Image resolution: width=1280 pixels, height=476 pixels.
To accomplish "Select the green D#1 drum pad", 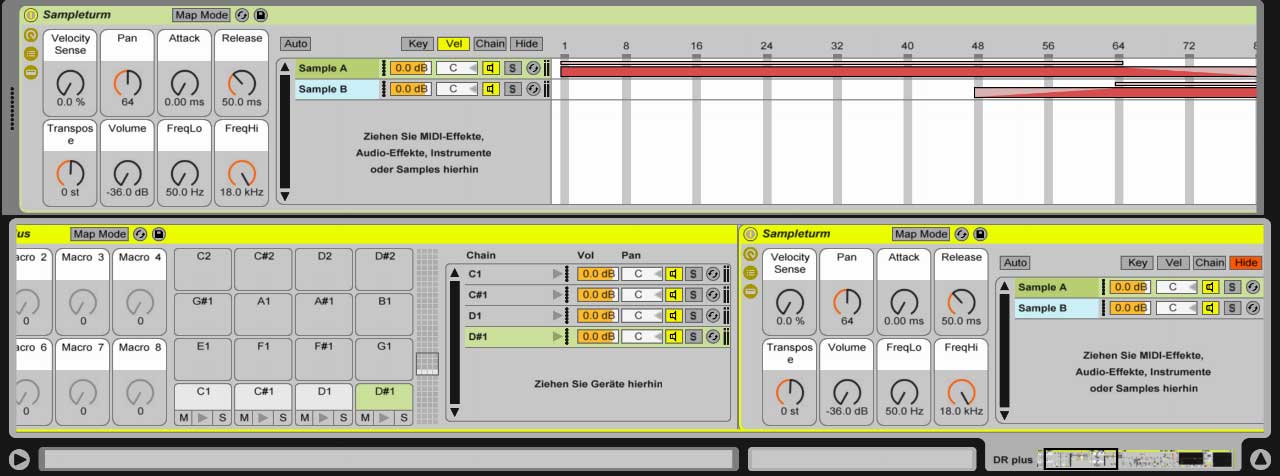I will coord(384,397).
